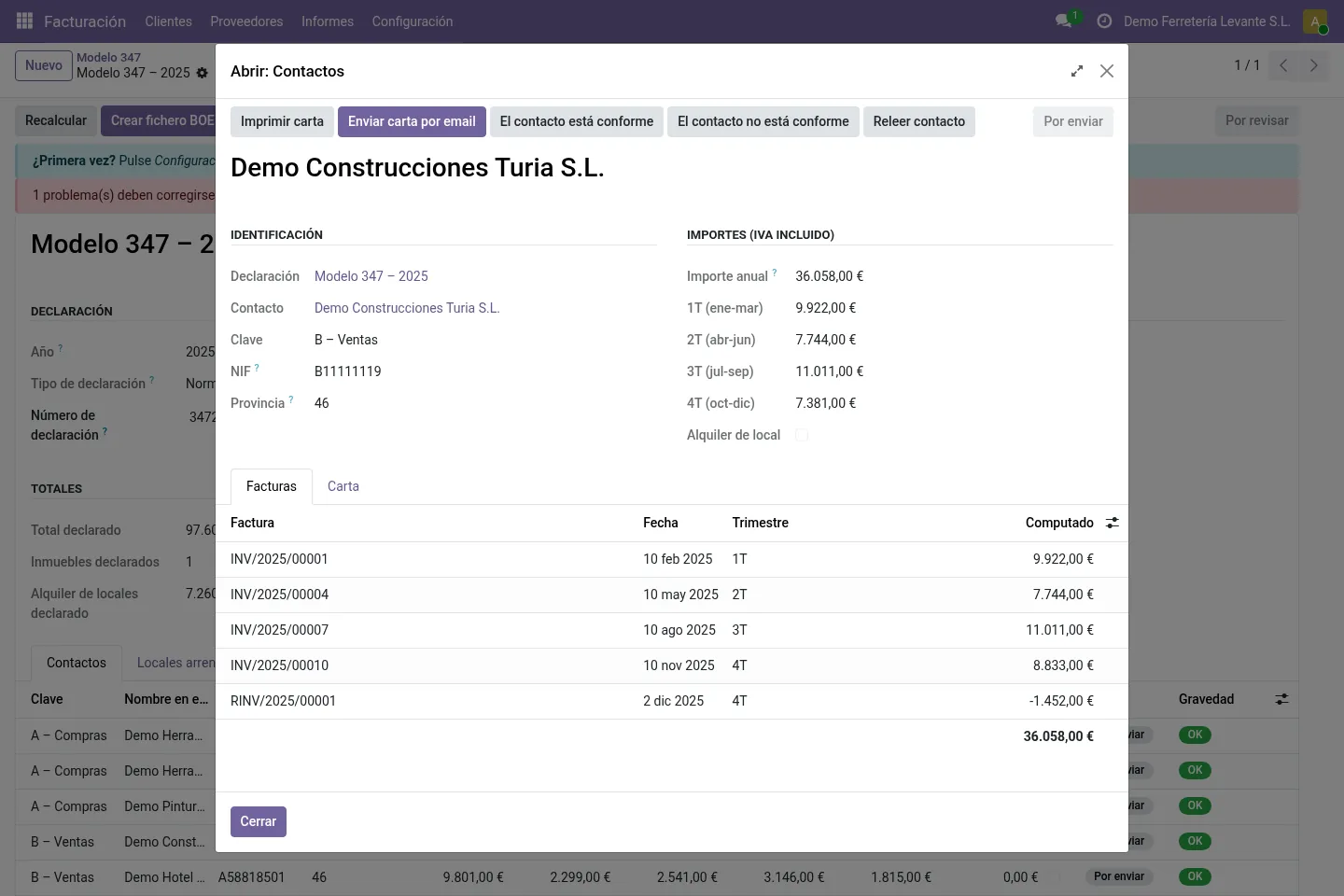The width and height of the screenshot is (1344, 896).
Task: Open invoice INV/2025/00007 row
Action: (x=672, y=630)
